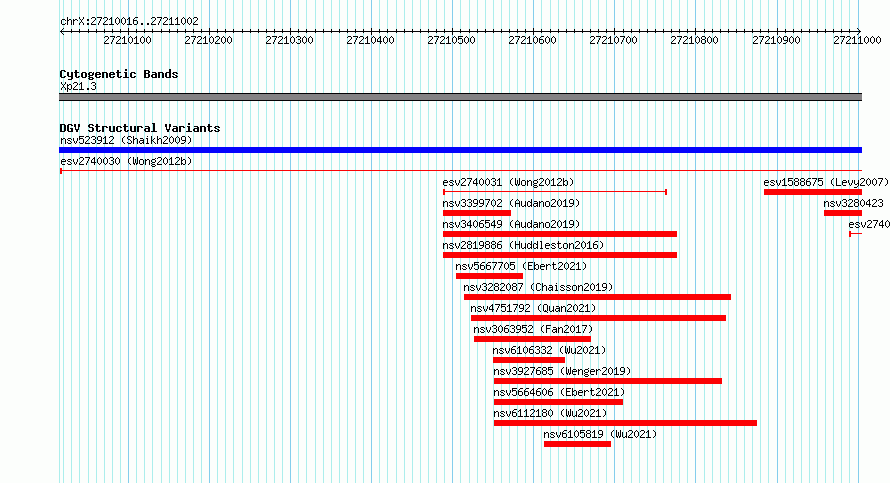Viewport: 890px width, 483px height.
Task: Select the nsv3282087 red bar
Action: coord(597,297)
